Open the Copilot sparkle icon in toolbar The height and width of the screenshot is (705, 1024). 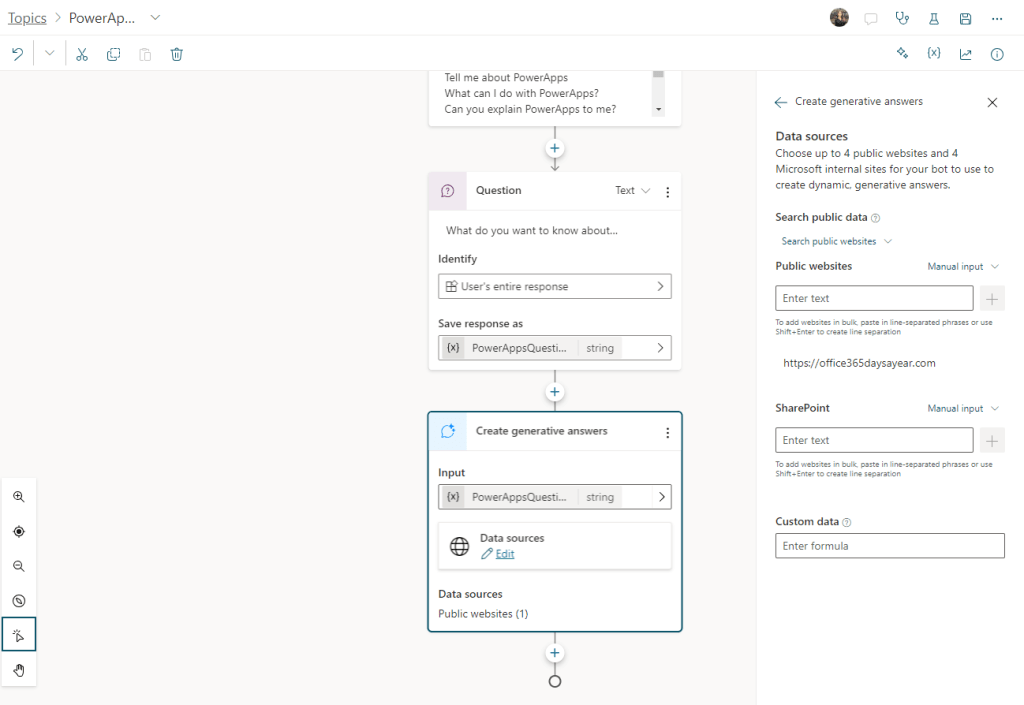902,54
